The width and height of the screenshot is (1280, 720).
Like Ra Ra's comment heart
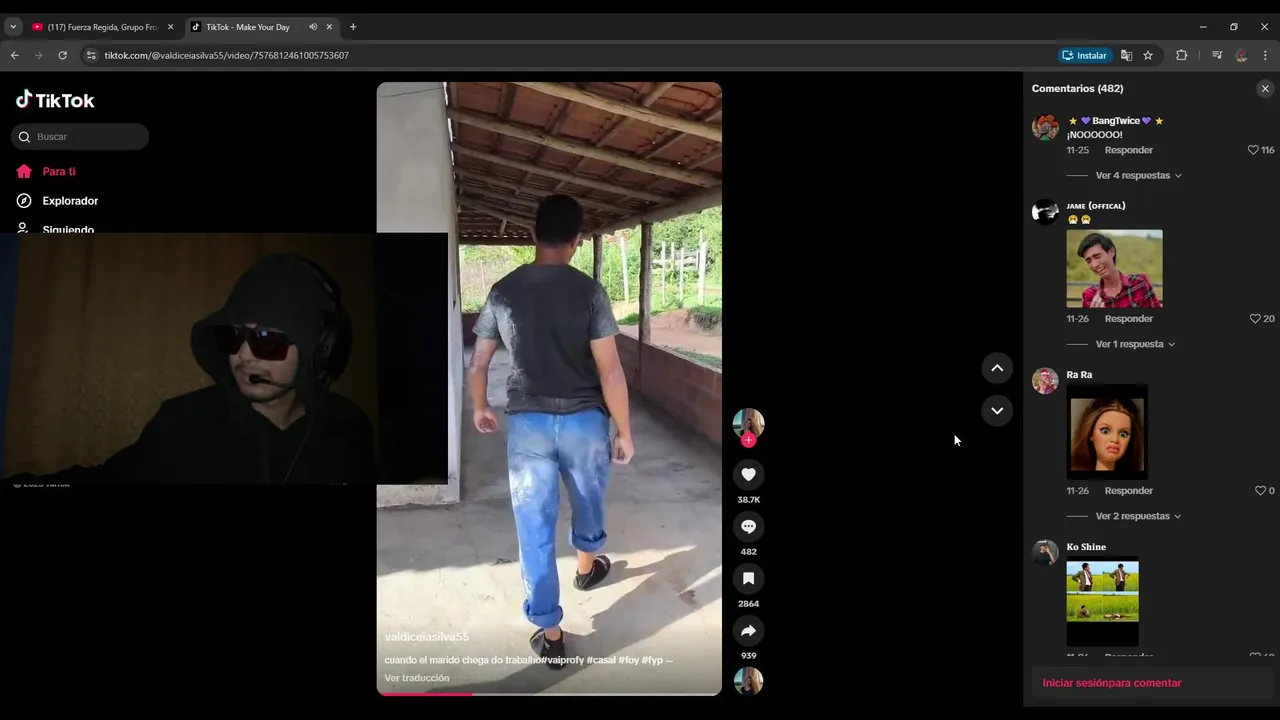click(x=1260, y=491)
